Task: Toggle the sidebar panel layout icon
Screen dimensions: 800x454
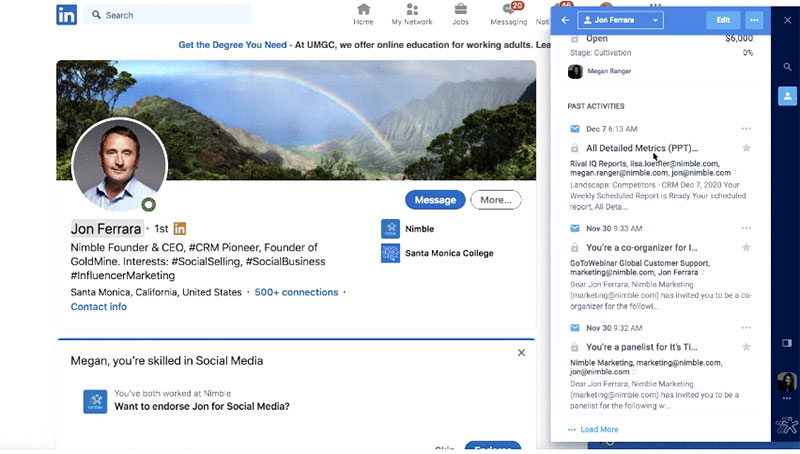Action: tap(787, 343)
